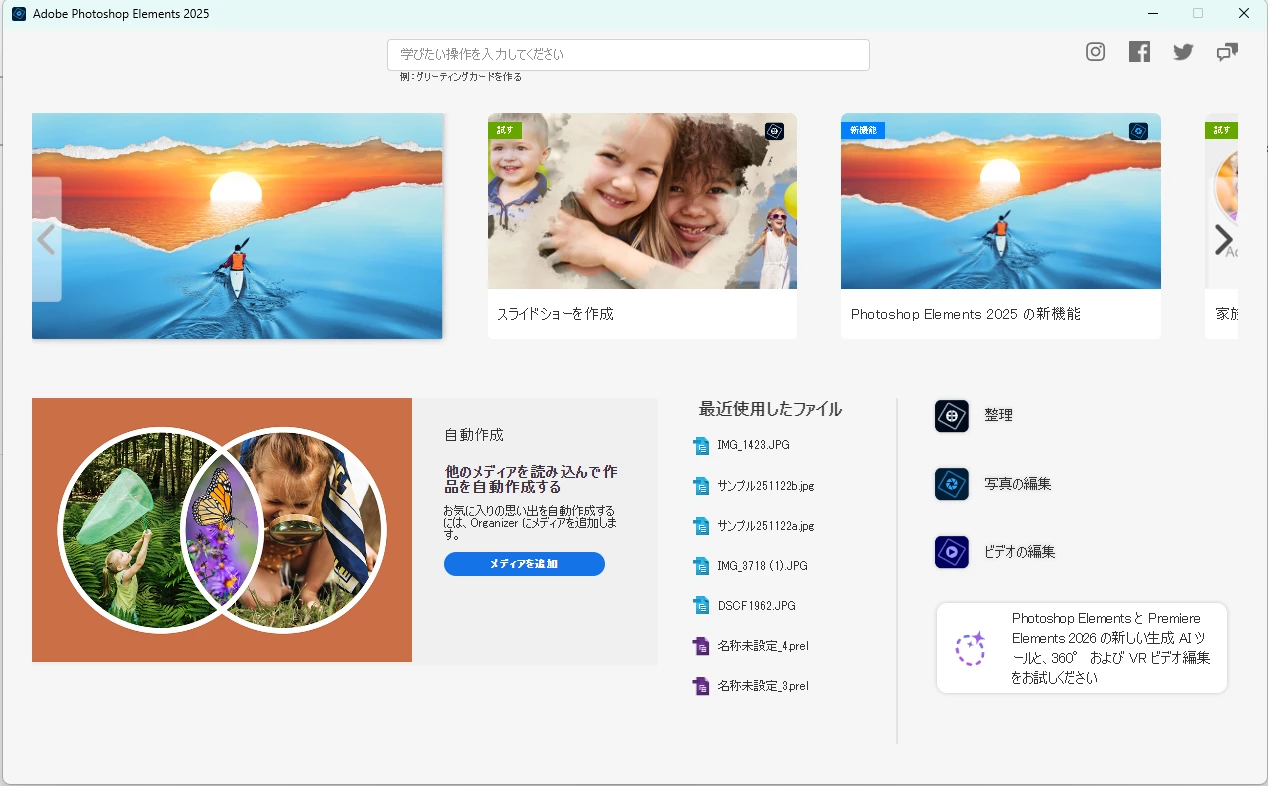Click the Adobe Photoshop Elements title bar icon

pos(18,14)
